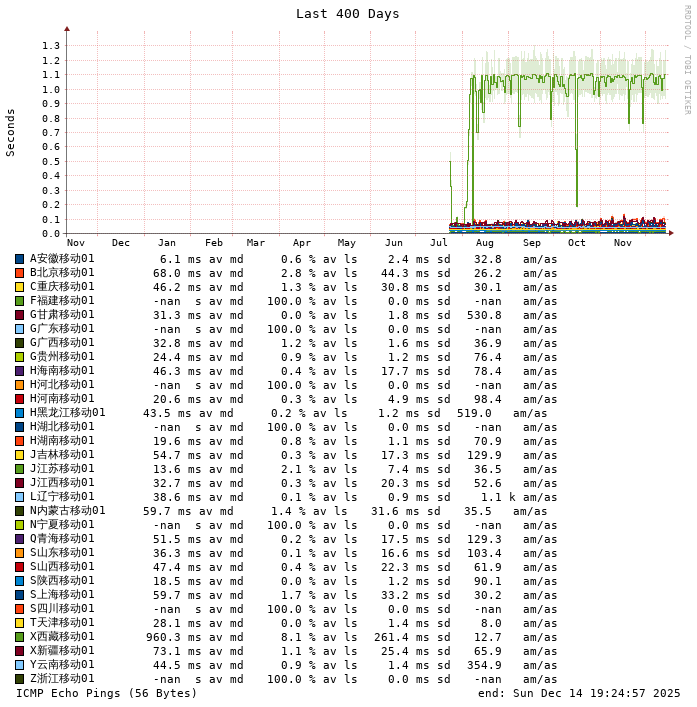Click the 1.0 value on the y-axis
Image resolution: width=697 pixels, height=707 pixels.
(51, 89)
